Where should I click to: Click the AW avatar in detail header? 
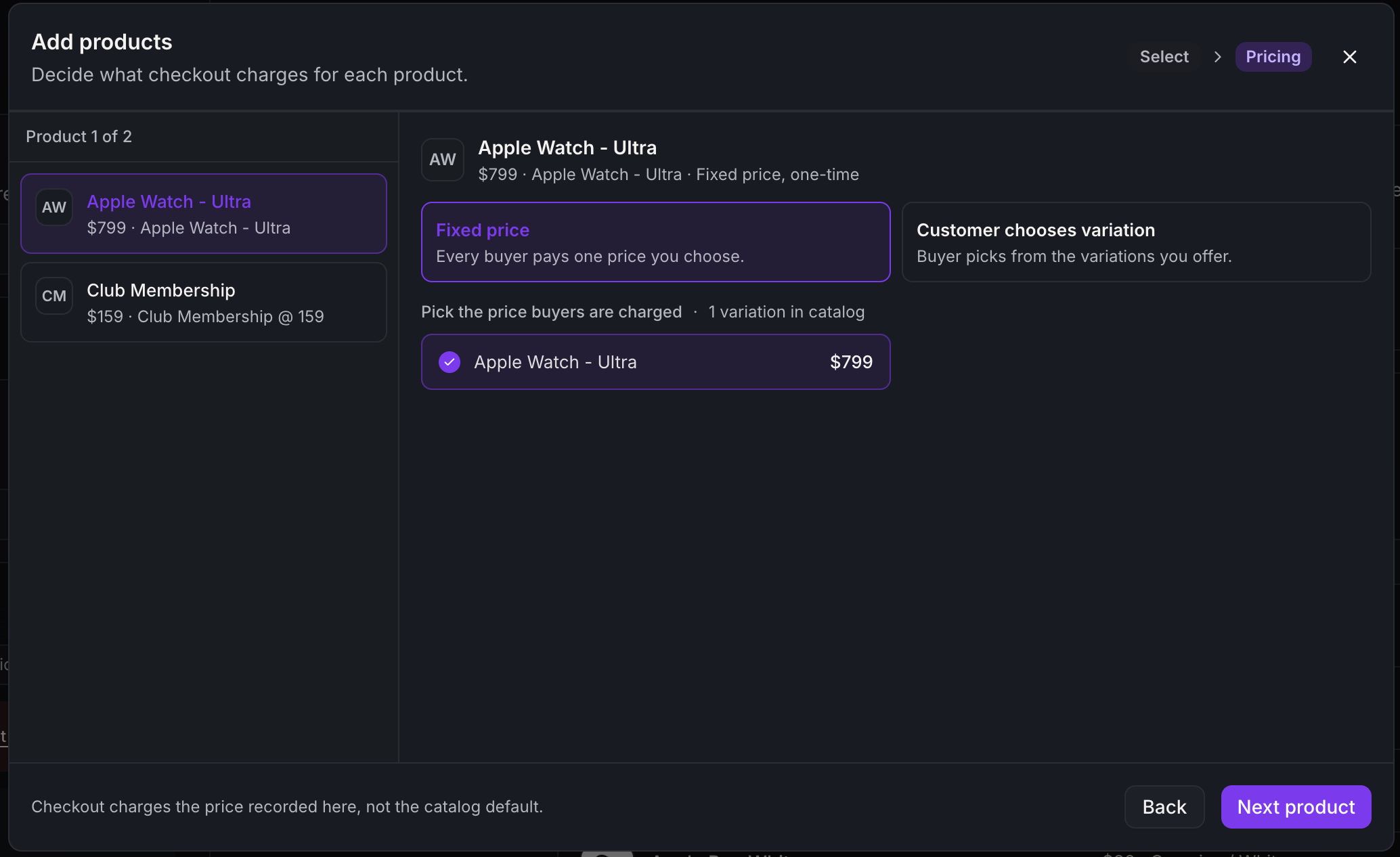pos(443,160)
